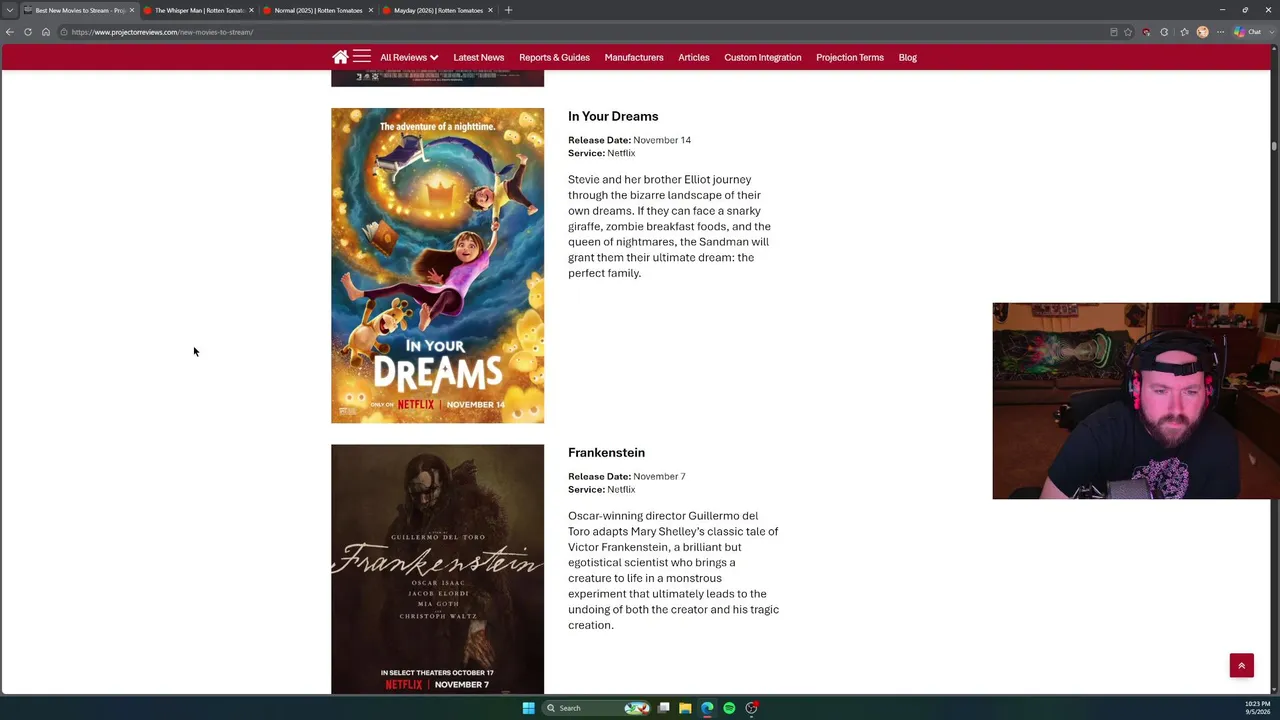The height and width of the screenshot is (720, 1280).
Task: Go to Custom Integration section
Action: pyautogui.click(x=763, y=57)
